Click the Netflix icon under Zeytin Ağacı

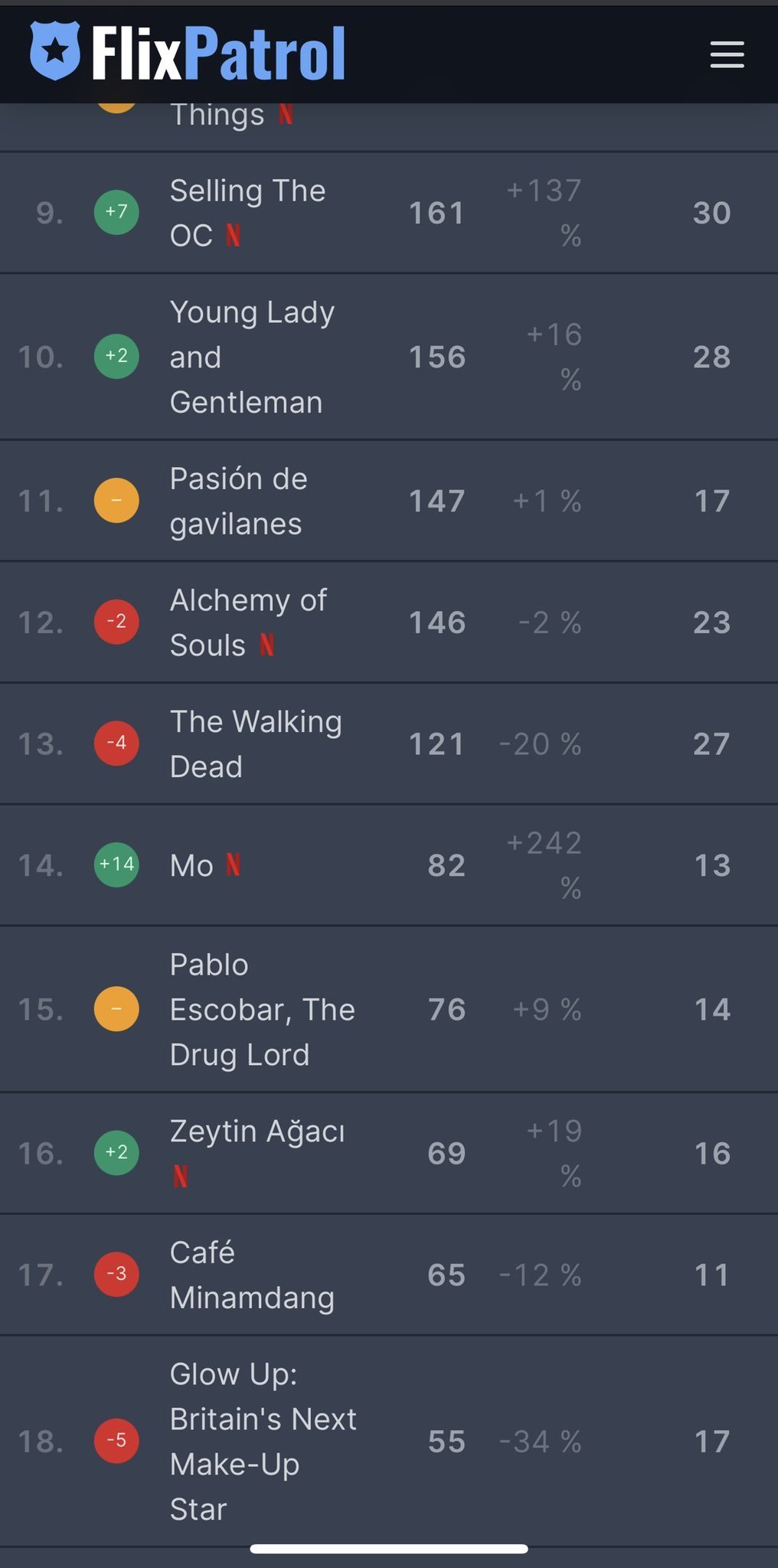(x=181, y=1175)
